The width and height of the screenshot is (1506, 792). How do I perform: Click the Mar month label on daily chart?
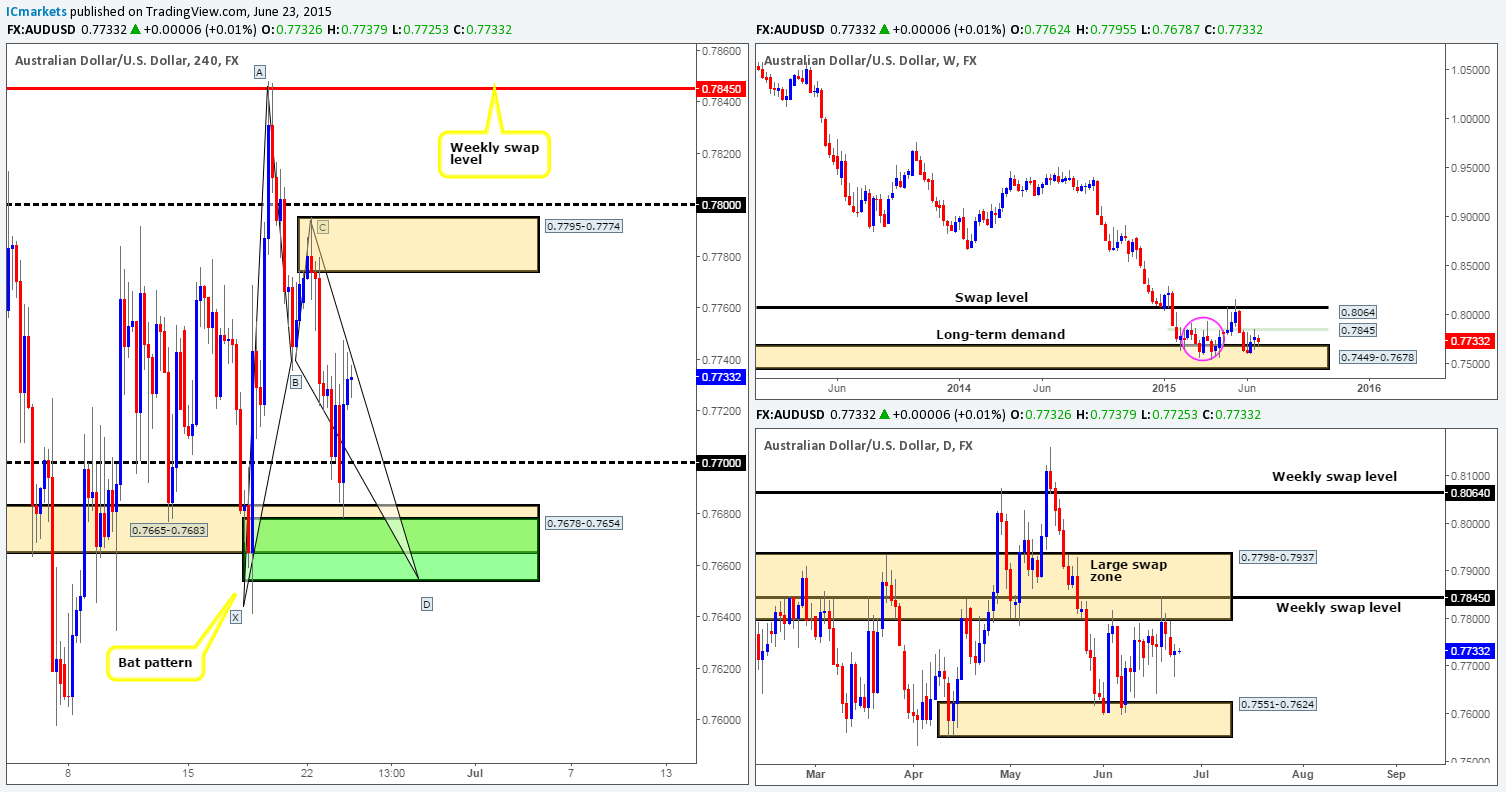(x=816, y=774)
